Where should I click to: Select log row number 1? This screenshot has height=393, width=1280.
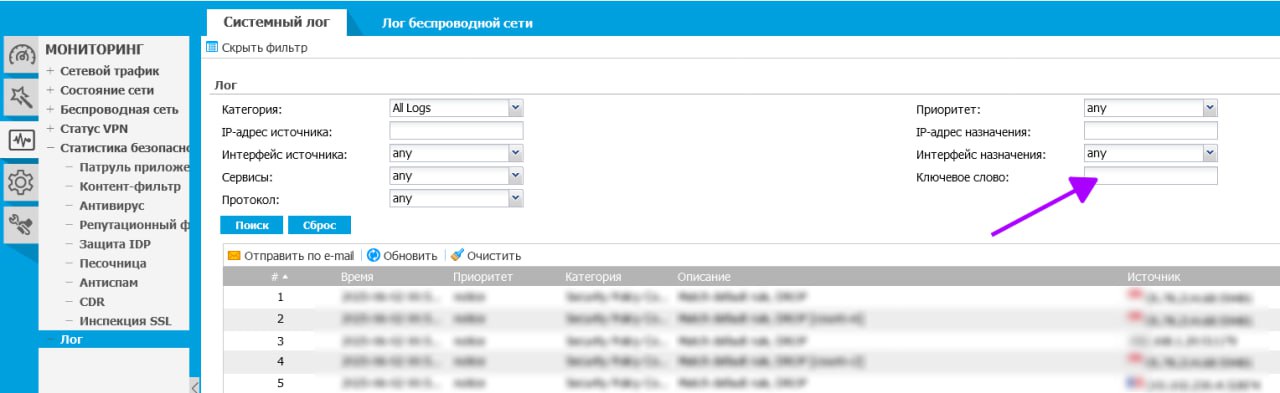pyautogui.click(x=751, y=297)
